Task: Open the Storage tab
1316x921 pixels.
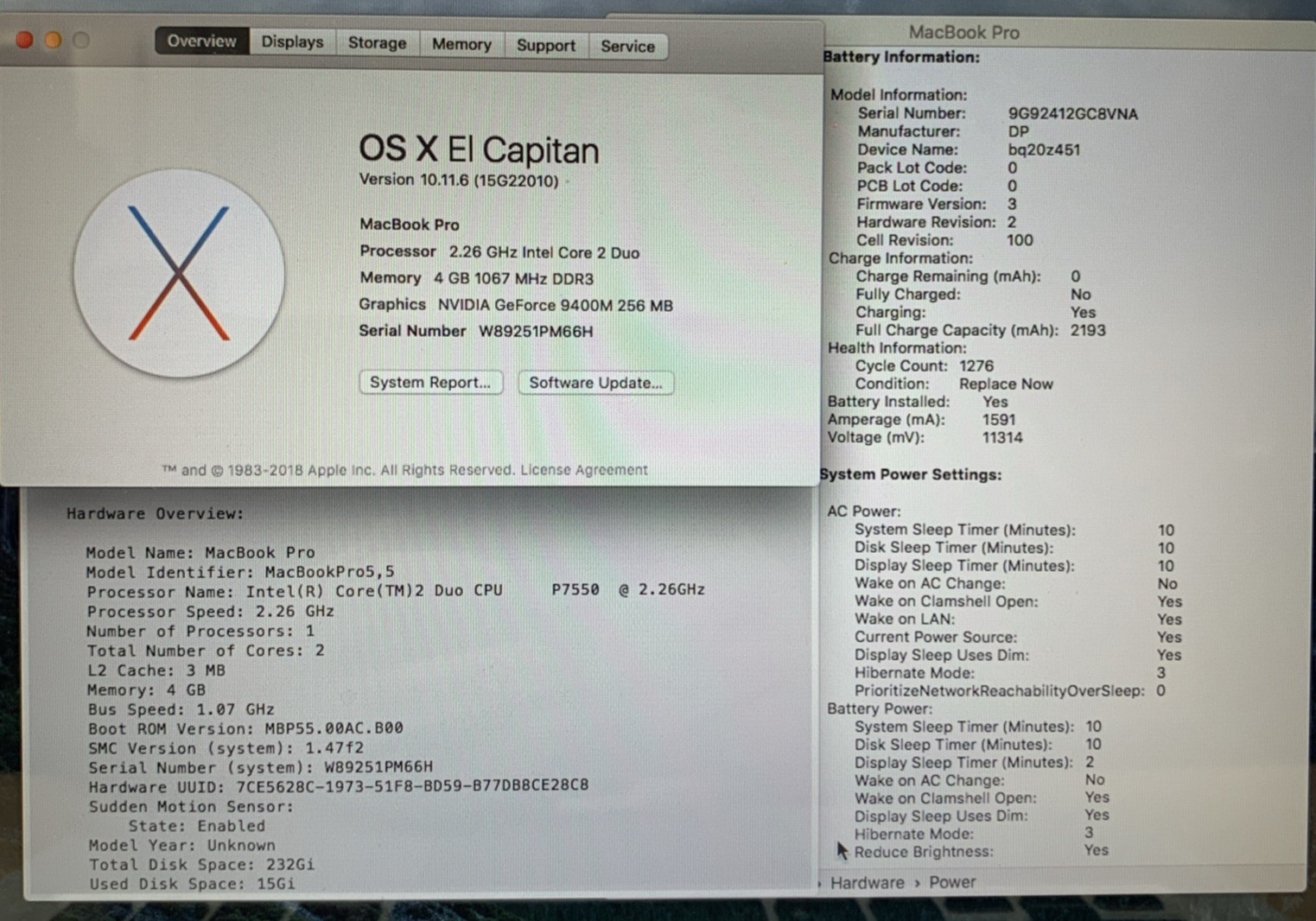Action: click(377, 43)
